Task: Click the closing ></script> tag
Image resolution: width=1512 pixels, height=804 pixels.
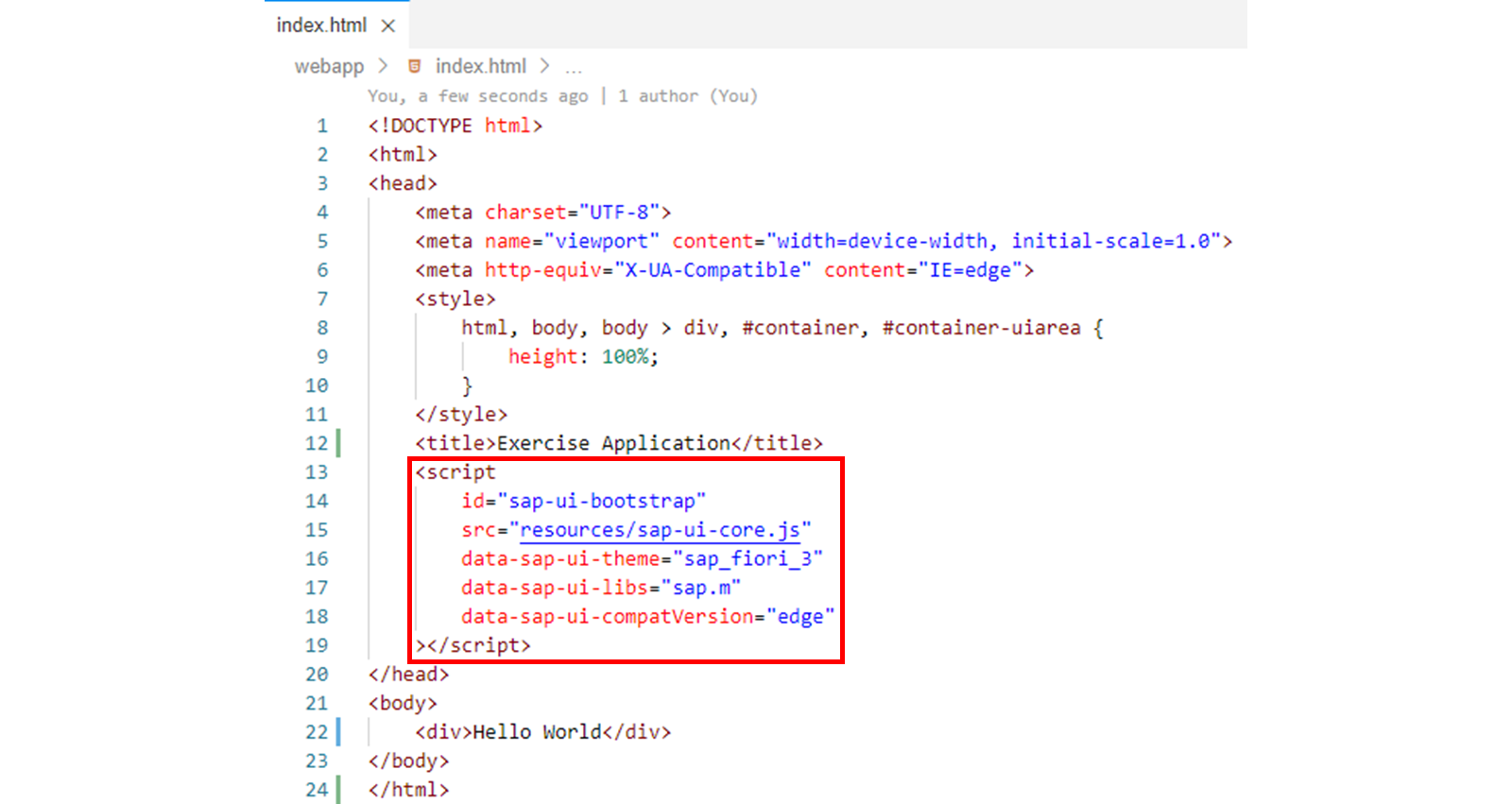Action: point(472,645)
